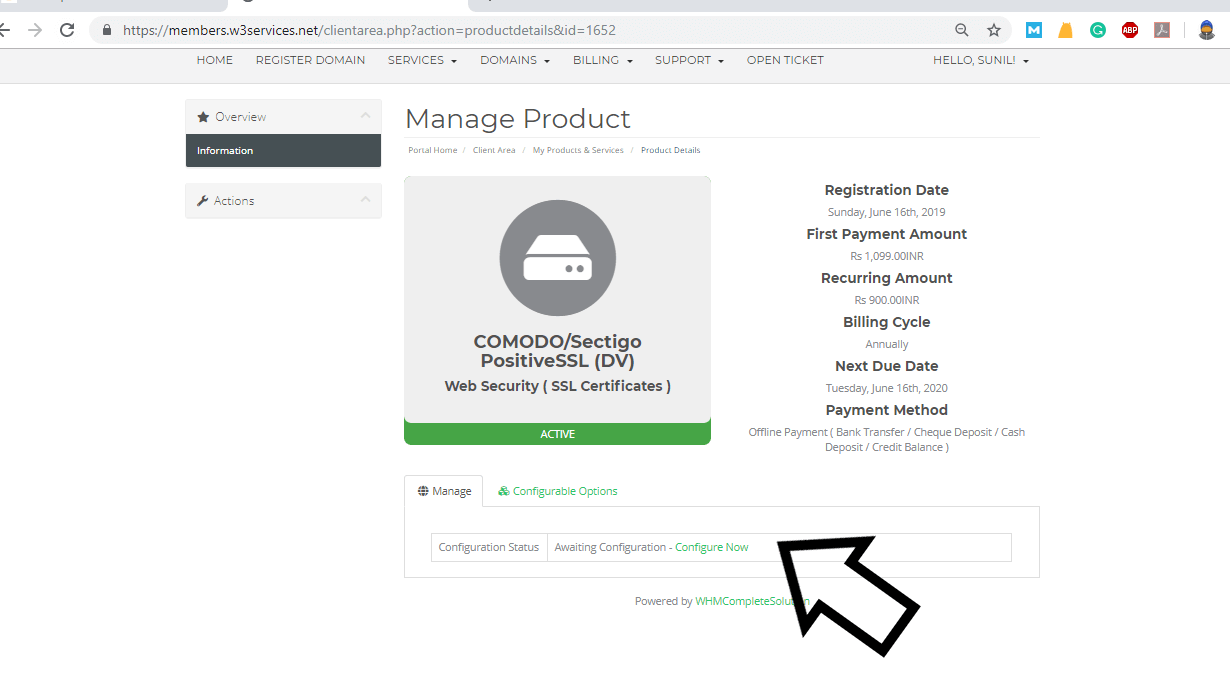The width and height of the screenshot is (1230, 676).
Task: Click the WHMCompleteSolution link
Action: [x=752, y=601]
